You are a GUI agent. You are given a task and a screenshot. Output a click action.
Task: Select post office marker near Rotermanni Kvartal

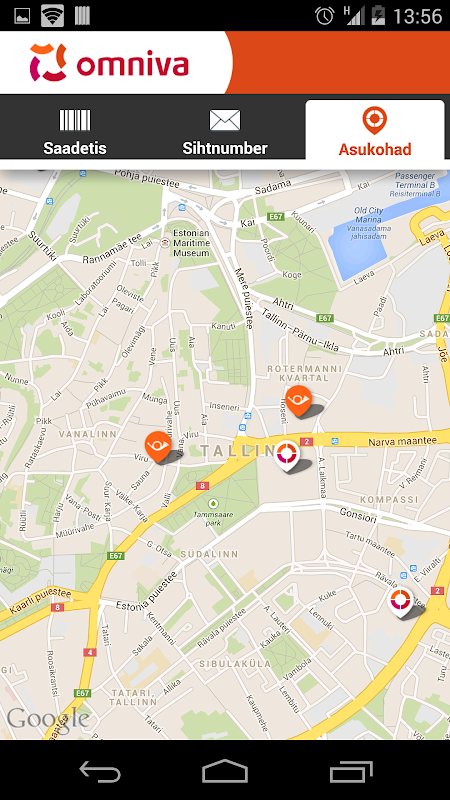click(298, 401)
